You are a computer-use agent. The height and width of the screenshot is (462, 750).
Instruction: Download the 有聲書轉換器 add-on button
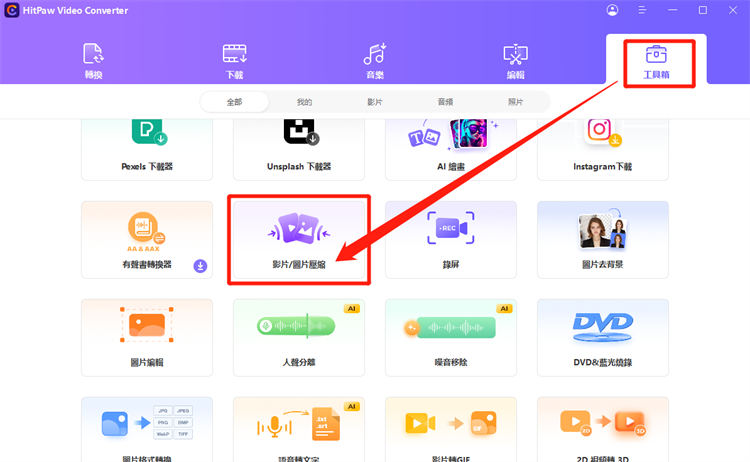[200, 266]
